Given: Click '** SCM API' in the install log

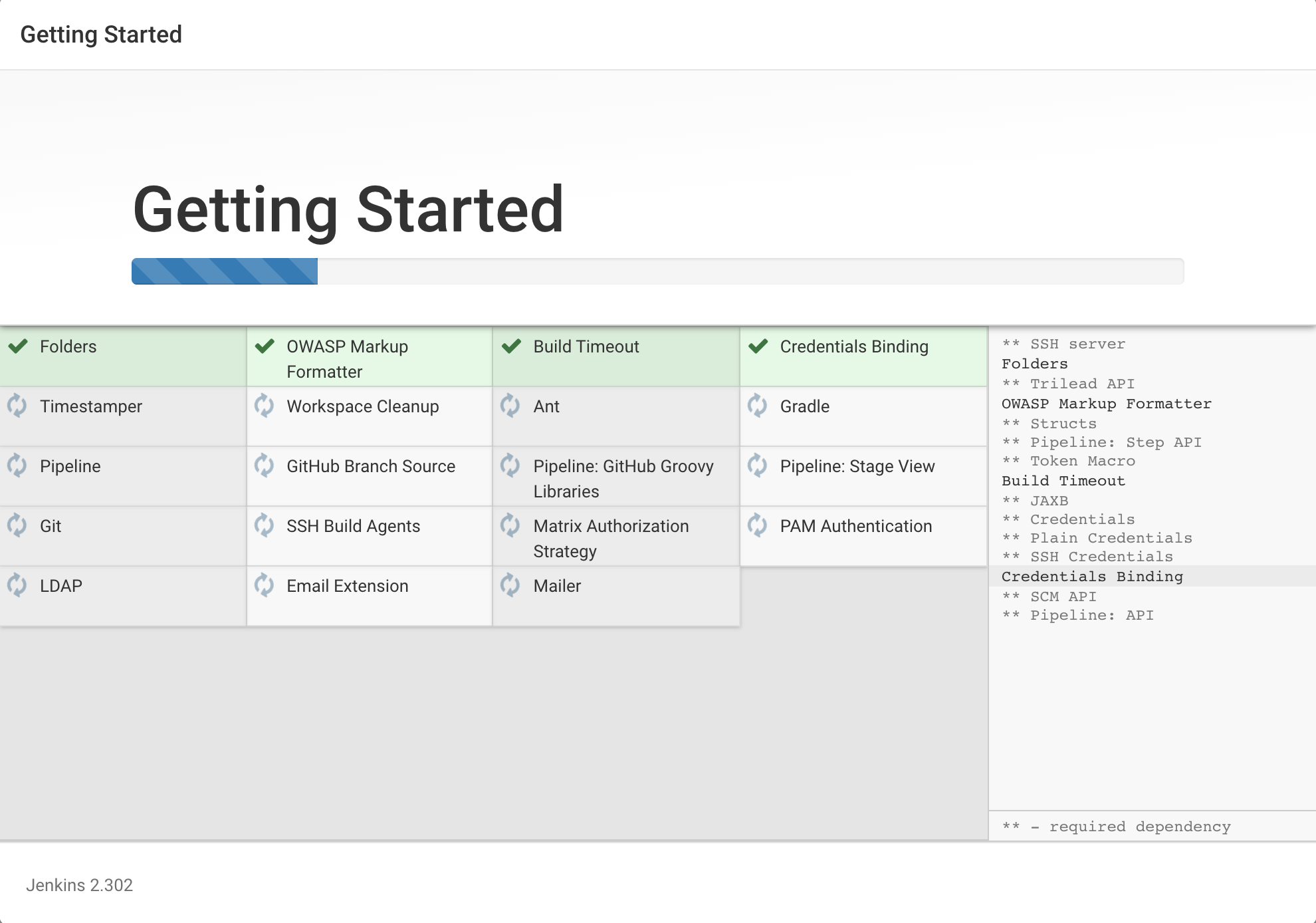Looking at the screenshot, I should pyautogui.click(x=1049, y=596).
